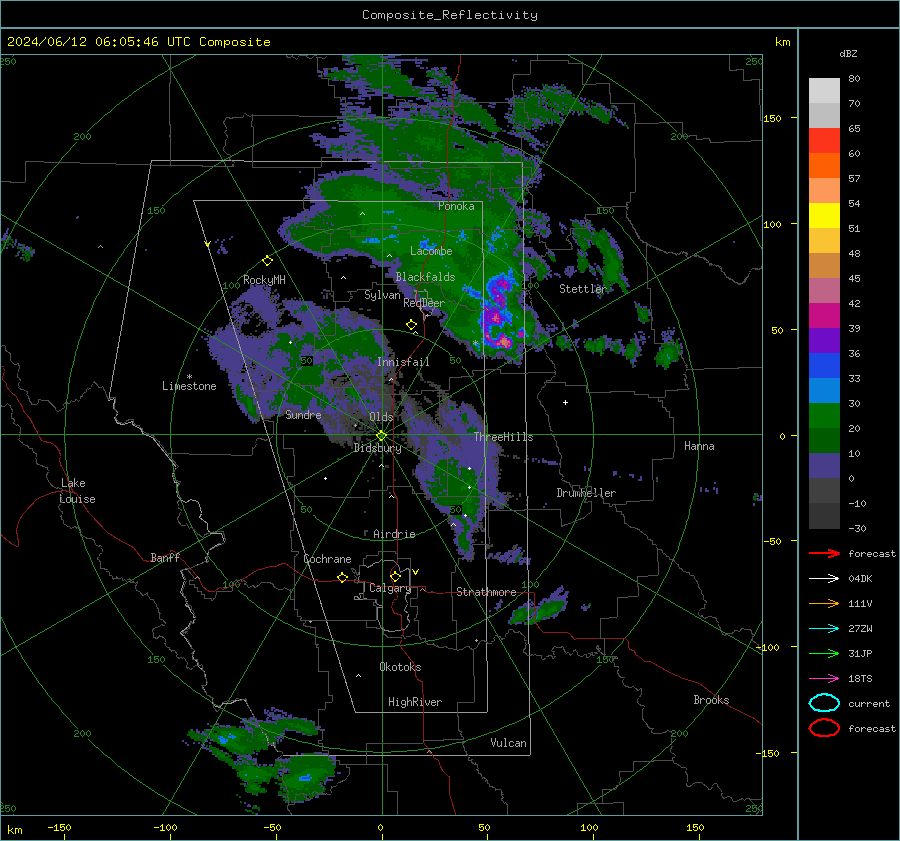Click the 65 dBZ red color swatch

tap(824, 140)
